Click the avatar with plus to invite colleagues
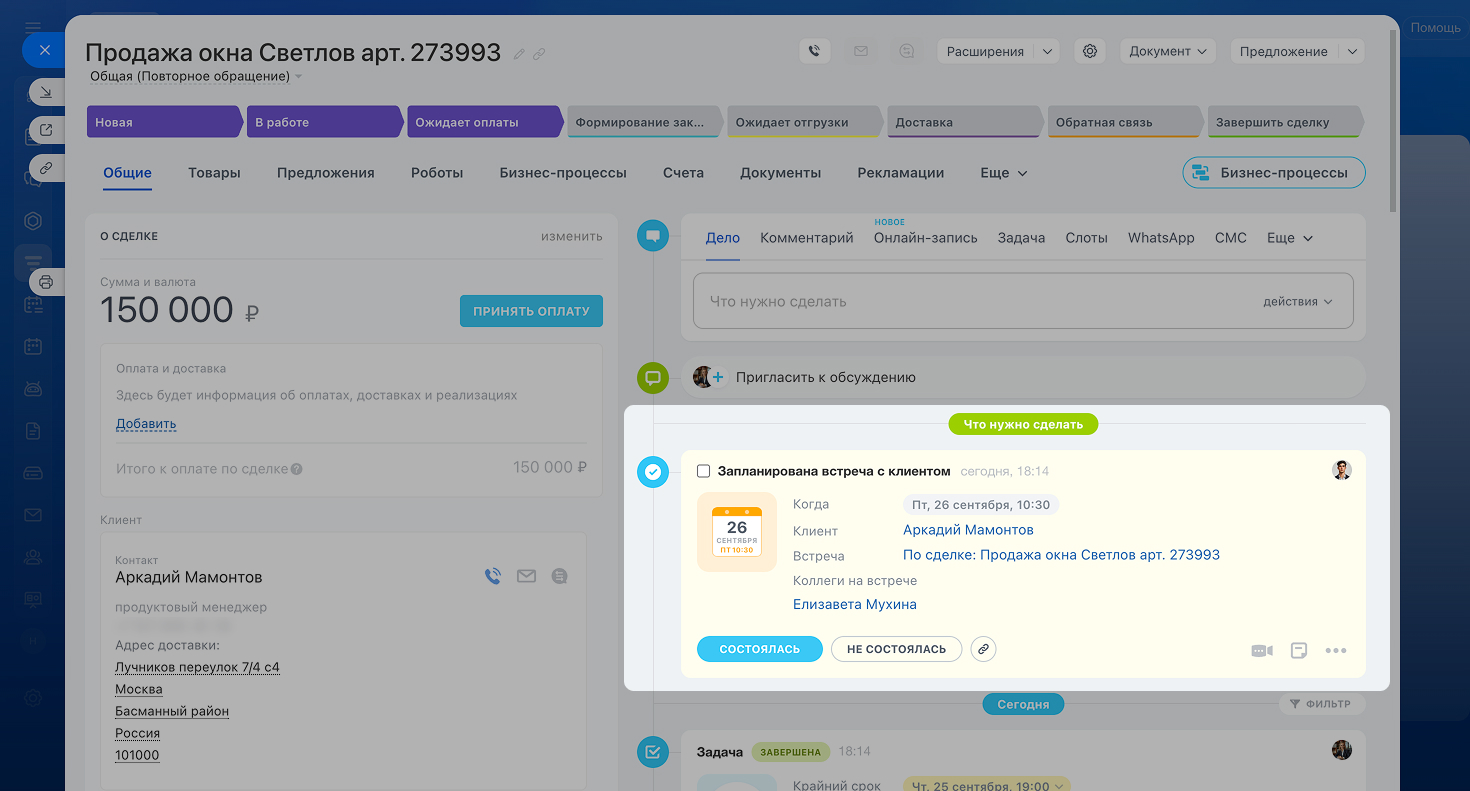 pyautogui.click(x=708, y=377)
